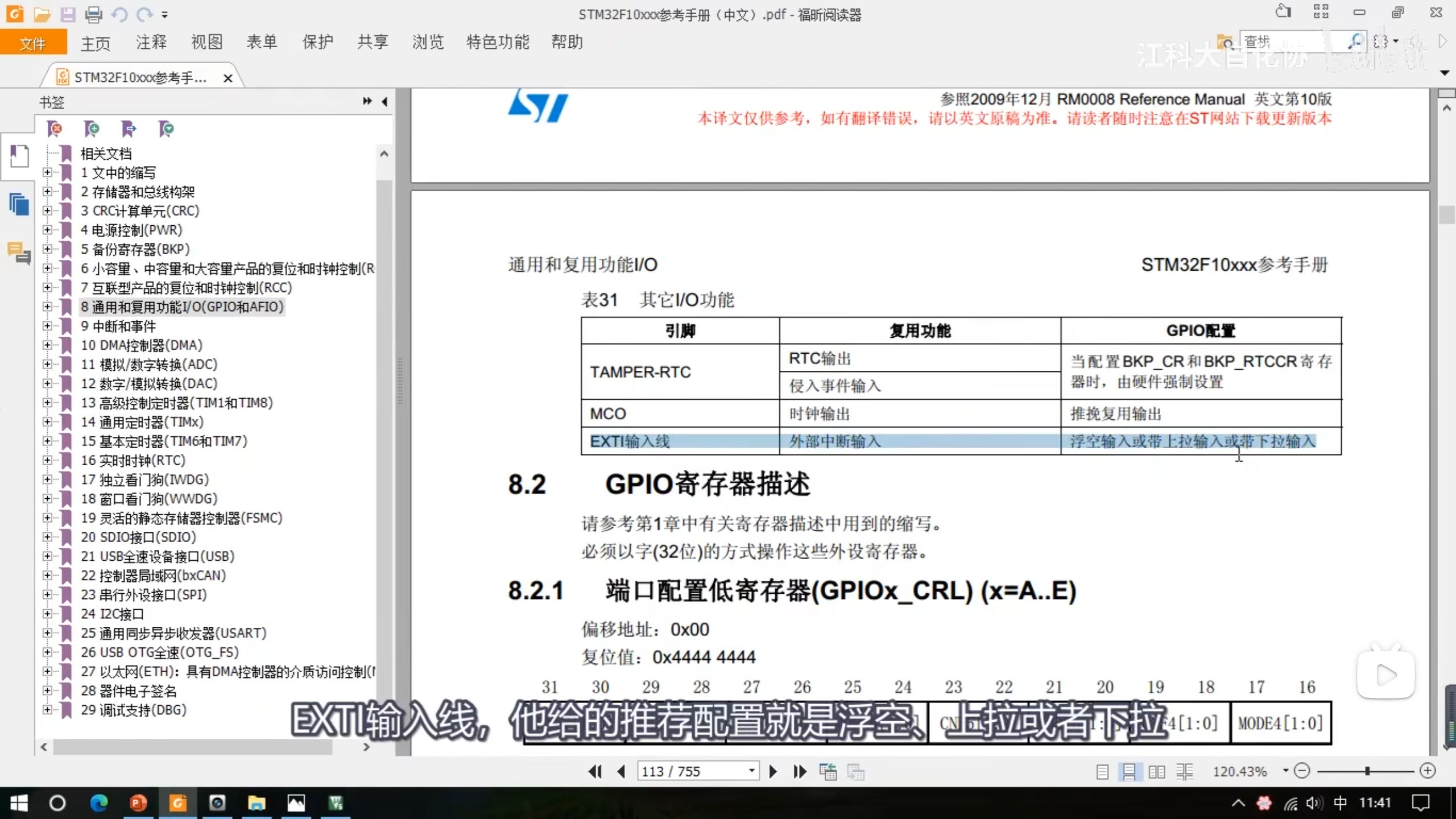Open the 注释 menu tab
Image resolution: width=1456 pixels, height=819 pixels.
(151, 42)
